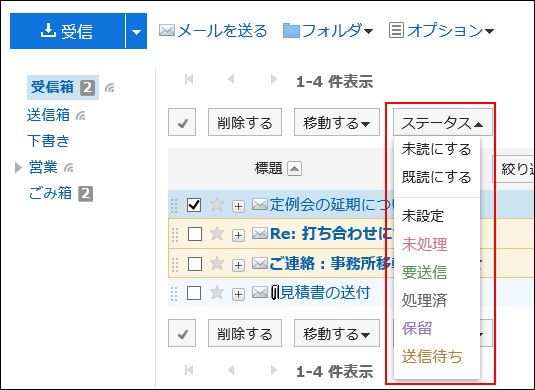Open the 下書き folder
Viewport: 535px width, 390px height.
[48, 141]
